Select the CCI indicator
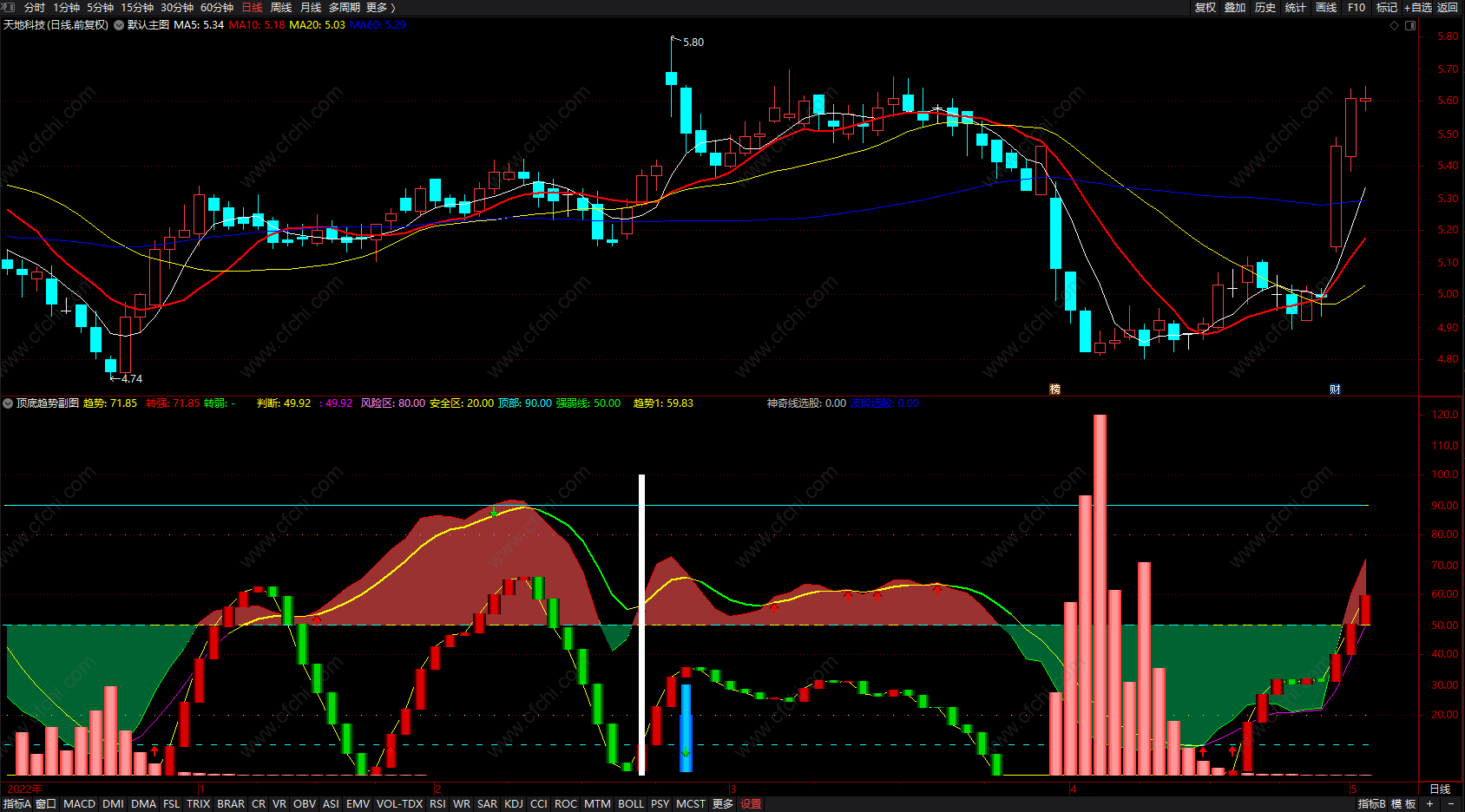The width and height of the screenshot is (1465, 812). pyautogui.click(x=539, y=804)
